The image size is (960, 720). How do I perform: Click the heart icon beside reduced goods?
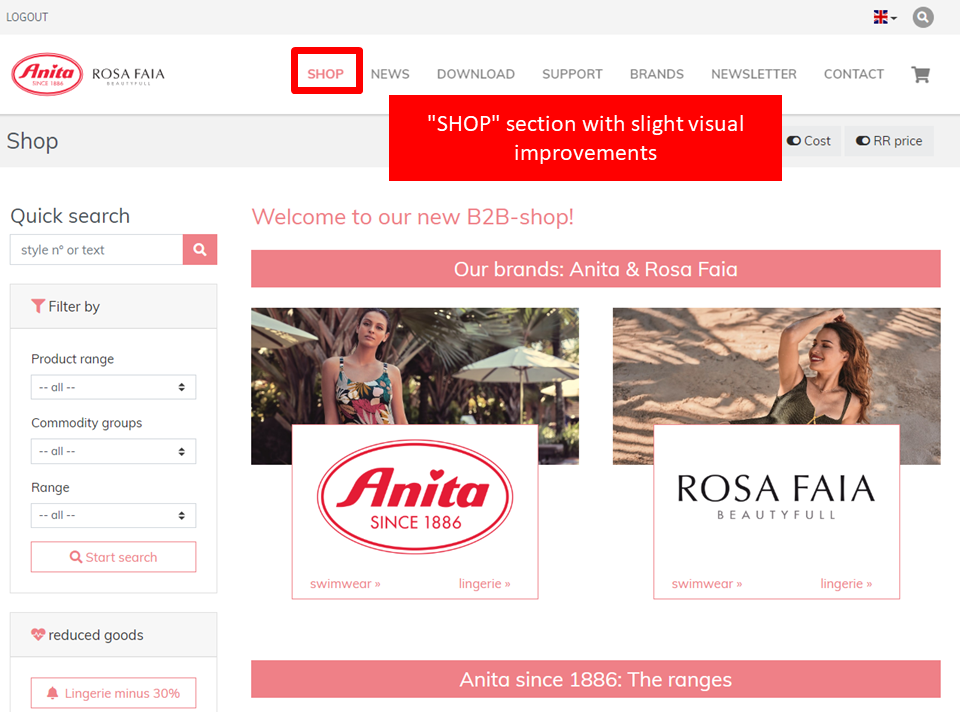38,635
